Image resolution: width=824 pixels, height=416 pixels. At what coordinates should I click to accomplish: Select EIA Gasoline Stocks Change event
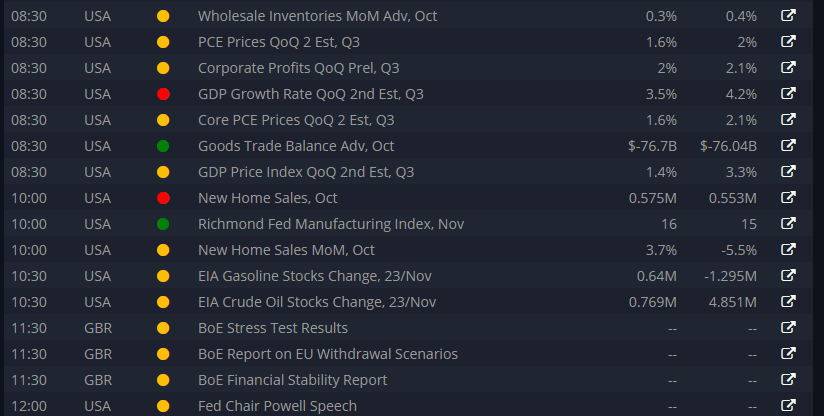coord(315,276)
